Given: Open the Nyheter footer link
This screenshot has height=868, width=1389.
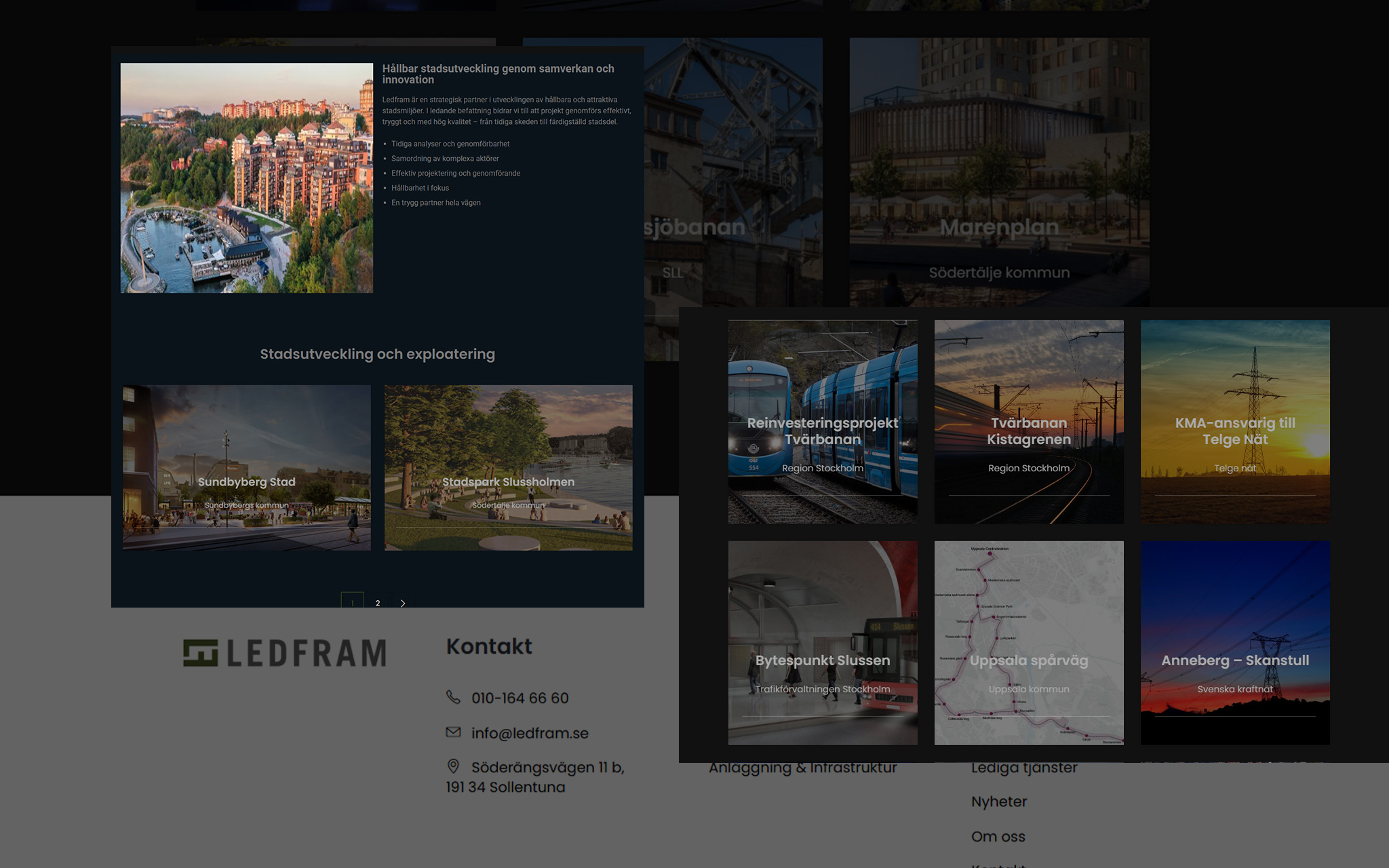Looking at the screenshot, I should pos(999,802).
